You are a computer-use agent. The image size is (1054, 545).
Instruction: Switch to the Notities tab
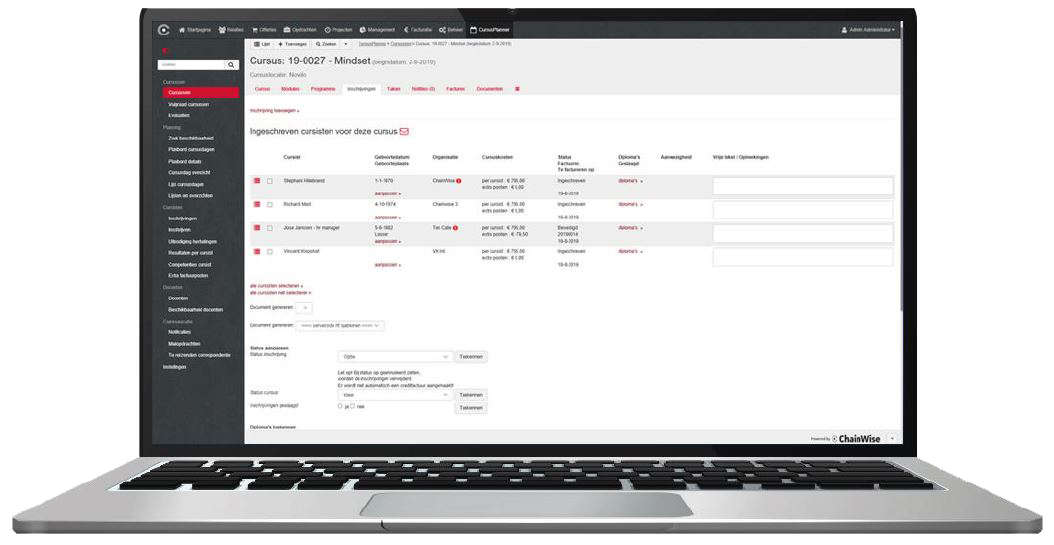pos(423,89)
